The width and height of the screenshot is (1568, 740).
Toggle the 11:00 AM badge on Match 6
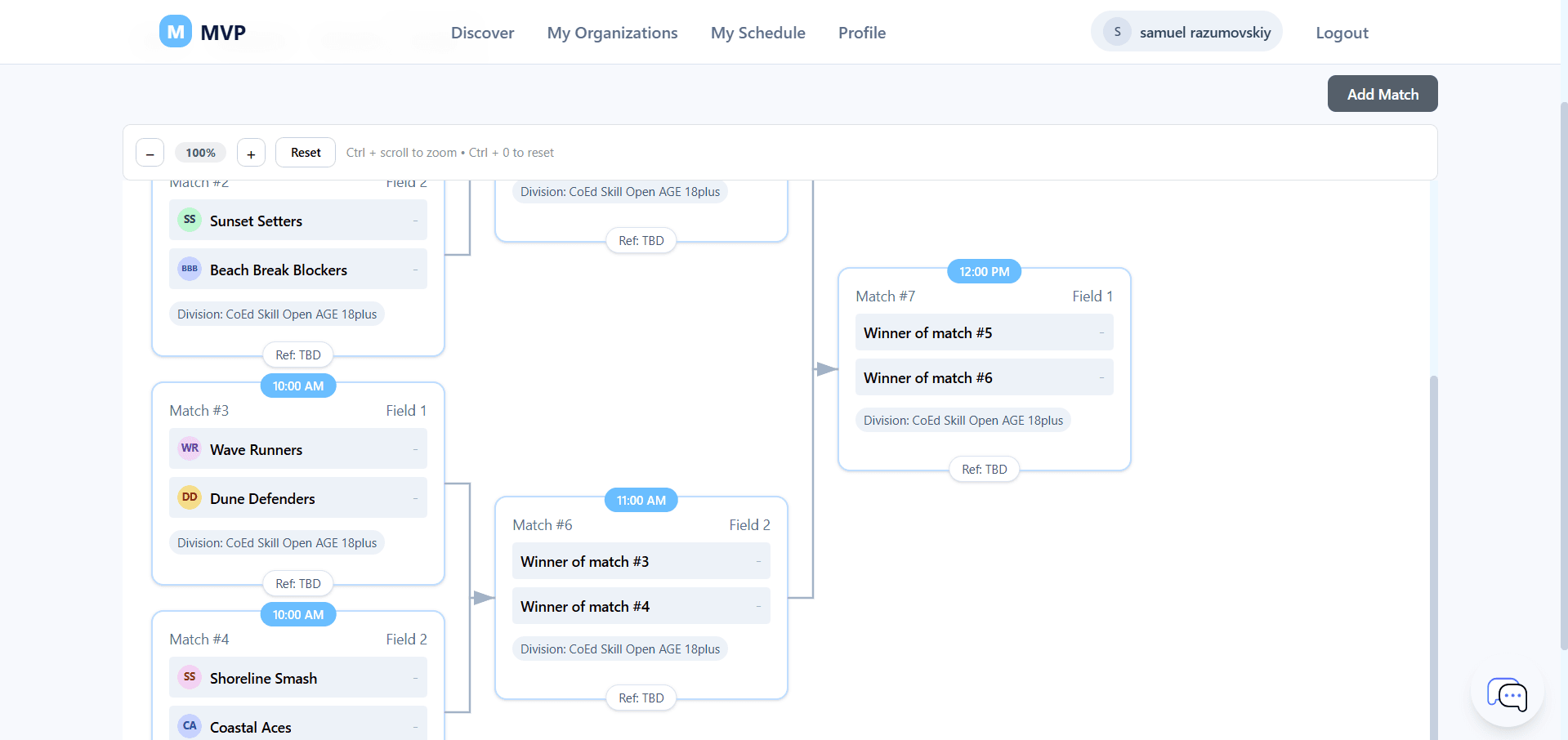(x=641, y=500)
